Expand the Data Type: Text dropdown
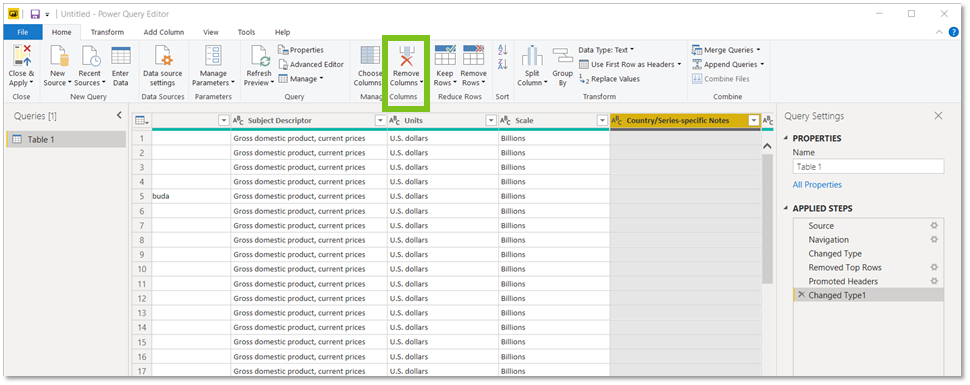The image size is (970, 385). coord(606,50)
